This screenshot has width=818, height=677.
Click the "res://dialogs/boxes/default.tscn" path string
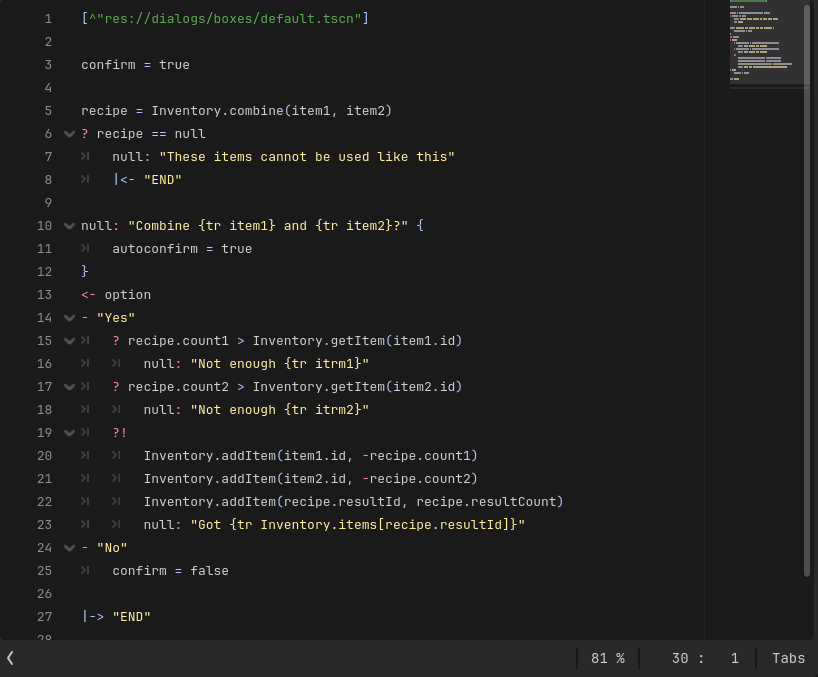[x=228, y=19]
